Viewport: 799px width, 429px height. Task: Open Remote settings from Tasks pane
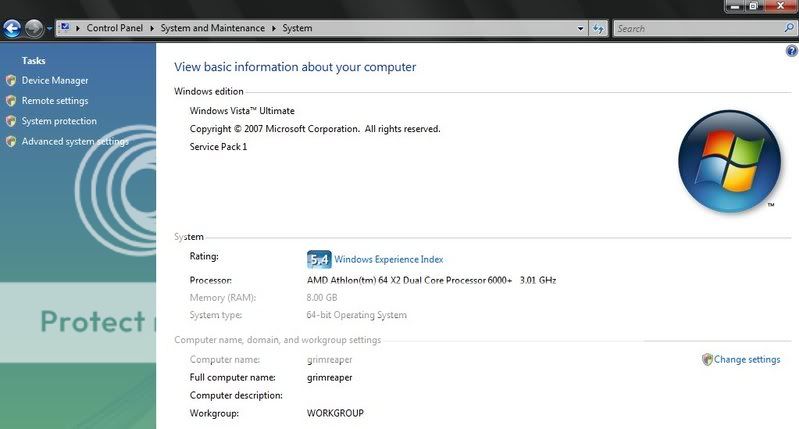55,101
